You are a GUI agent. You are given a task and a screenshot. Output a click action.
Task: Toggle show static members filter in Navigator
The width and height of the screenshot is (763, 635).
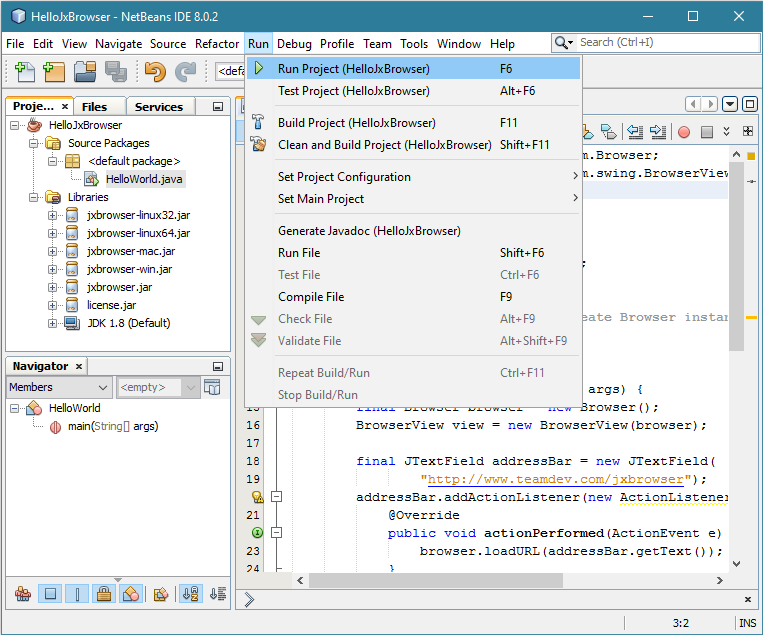point(77,594)
